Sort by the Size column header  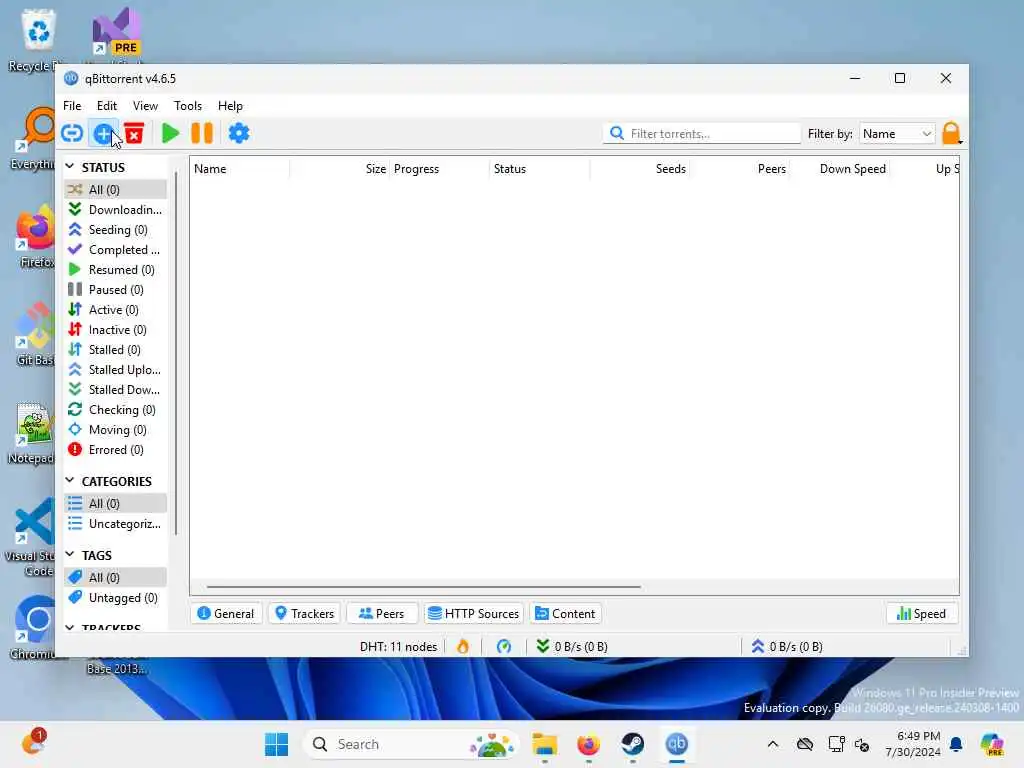coord(340,169)
